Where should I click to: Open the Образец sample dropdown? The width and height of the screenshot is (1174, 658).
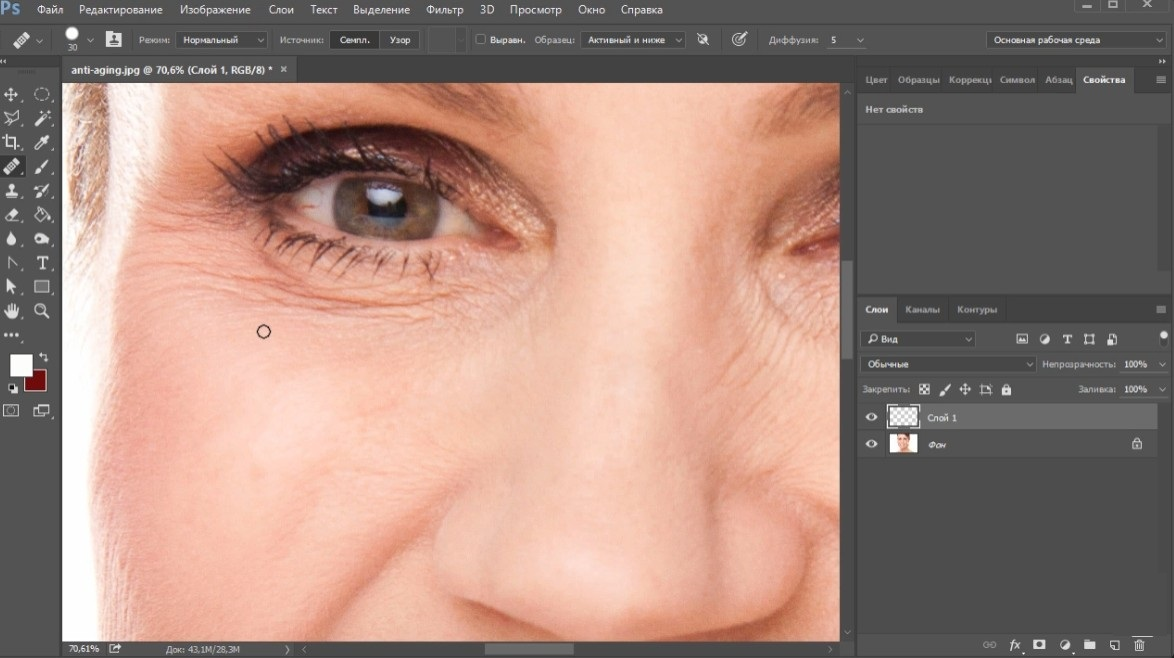[632, 40]
